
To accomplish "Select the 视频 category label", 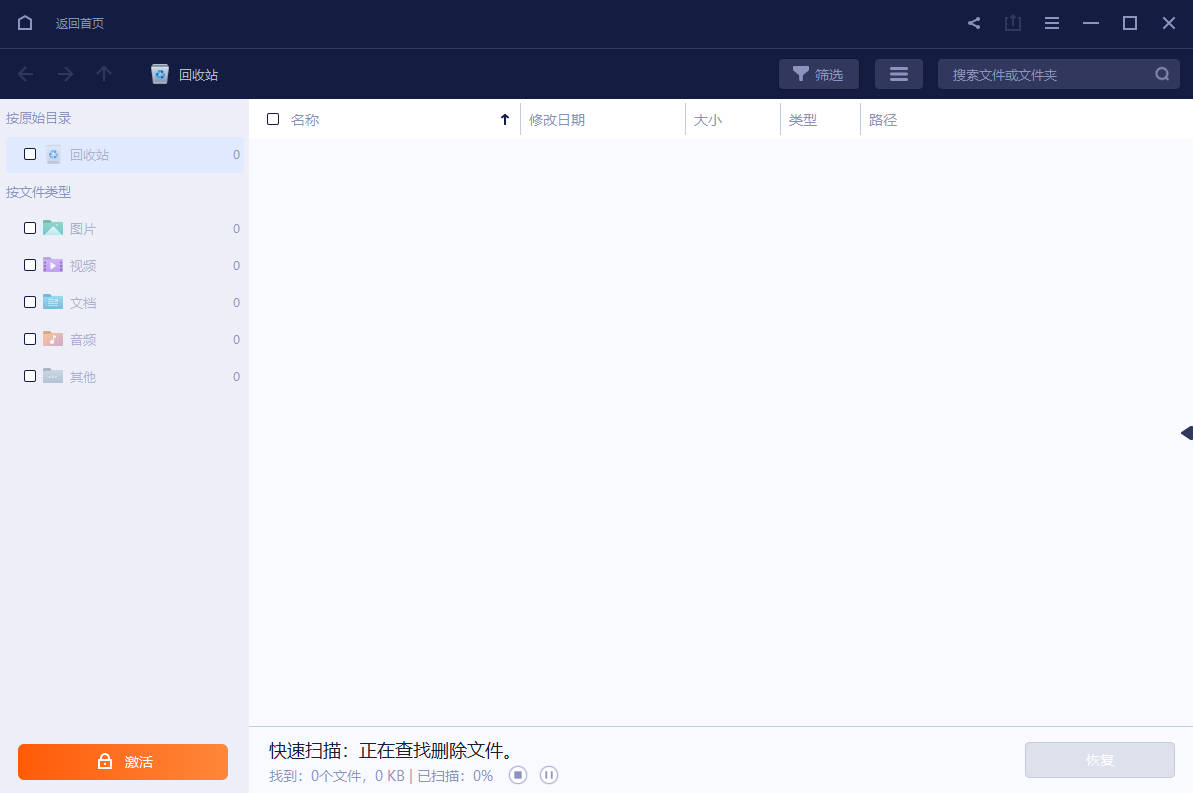I will (83, 266).
